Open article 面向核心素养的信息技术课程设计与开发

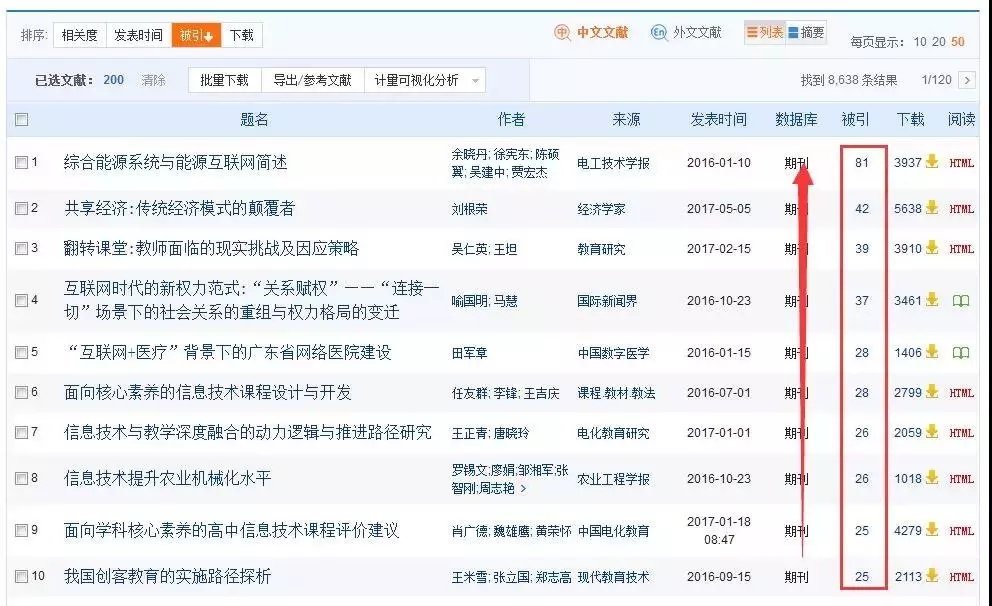coord(208,392)
